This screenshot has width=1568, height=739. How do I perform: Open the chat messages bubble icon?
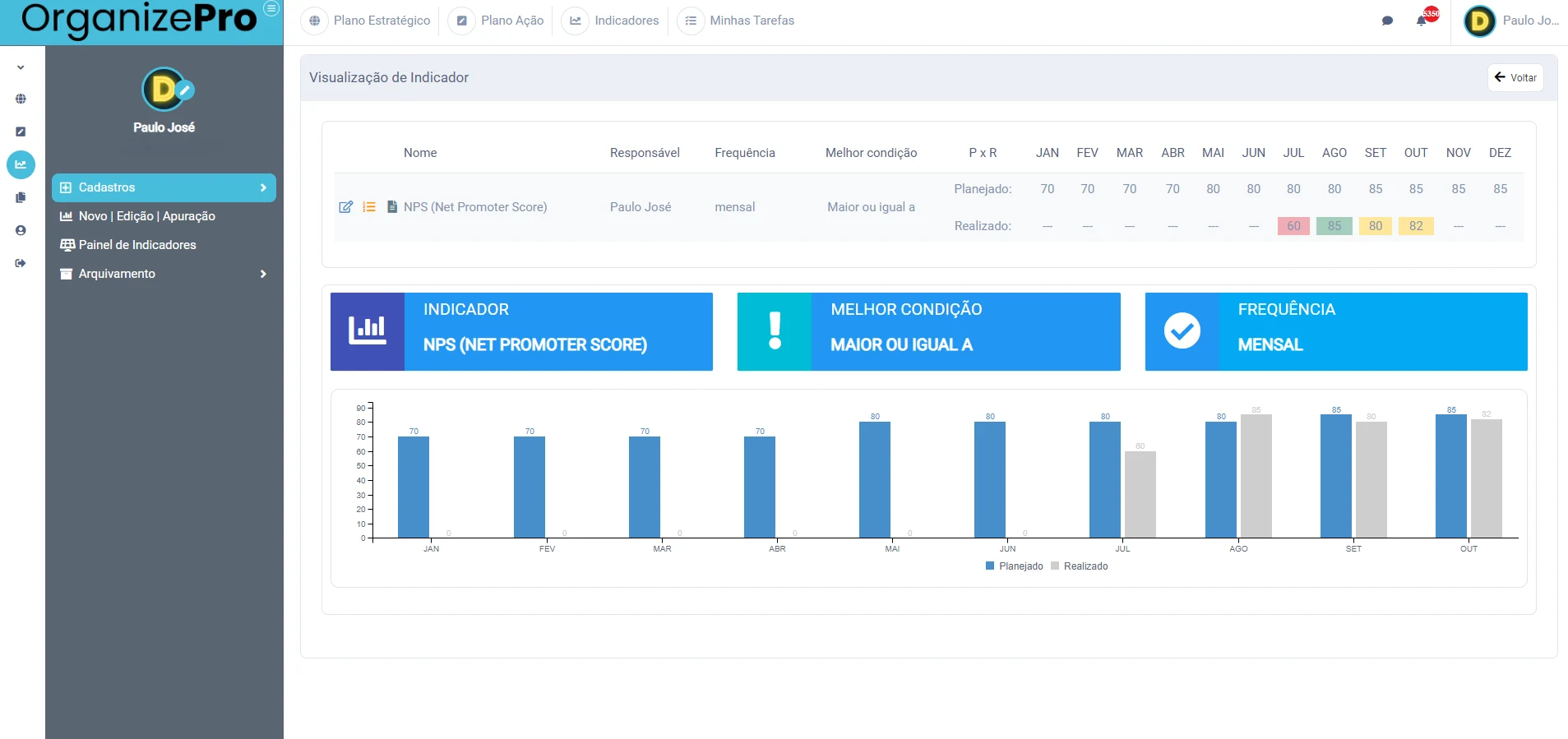click(1388, 21)
